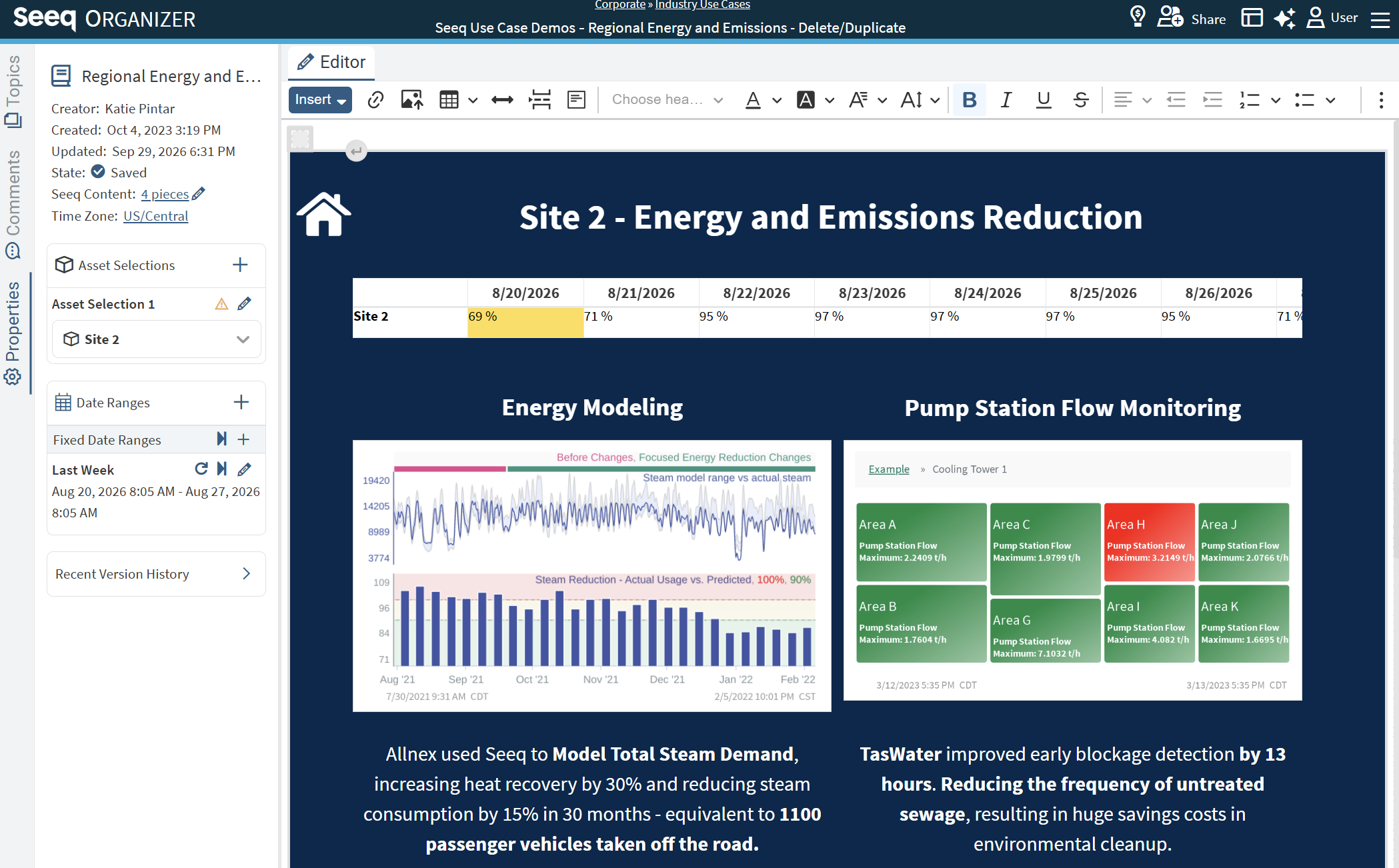Open the font size dropdown

click(920, 100)
